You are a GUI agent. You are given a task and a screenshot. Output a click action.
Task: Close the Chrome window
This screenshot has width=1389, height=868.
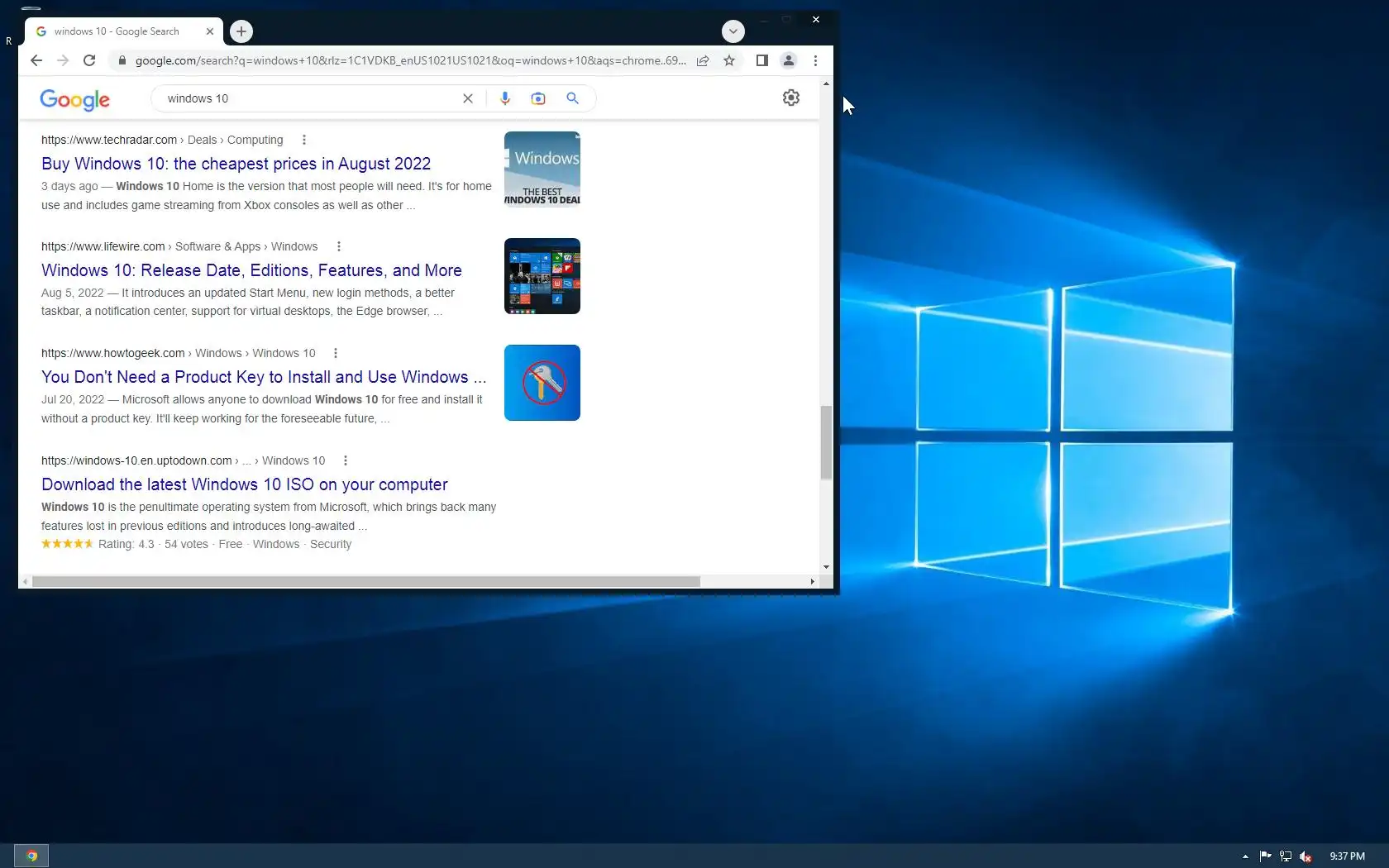(816, 19)
